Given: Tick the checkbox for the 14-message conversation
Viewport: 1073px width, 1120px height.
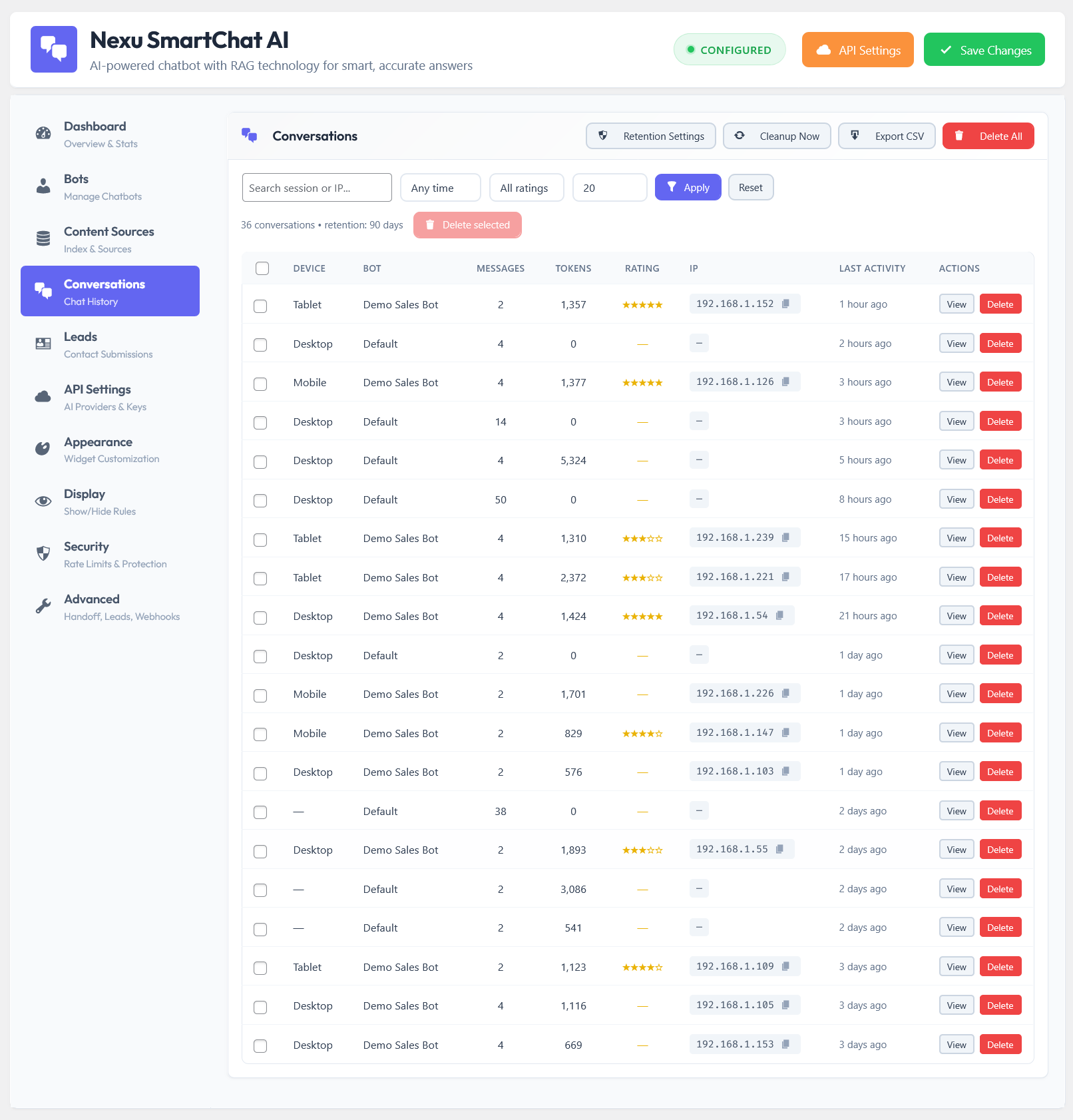Looking at the screenshot, I should pyautogui.click(x=260, y=423).
